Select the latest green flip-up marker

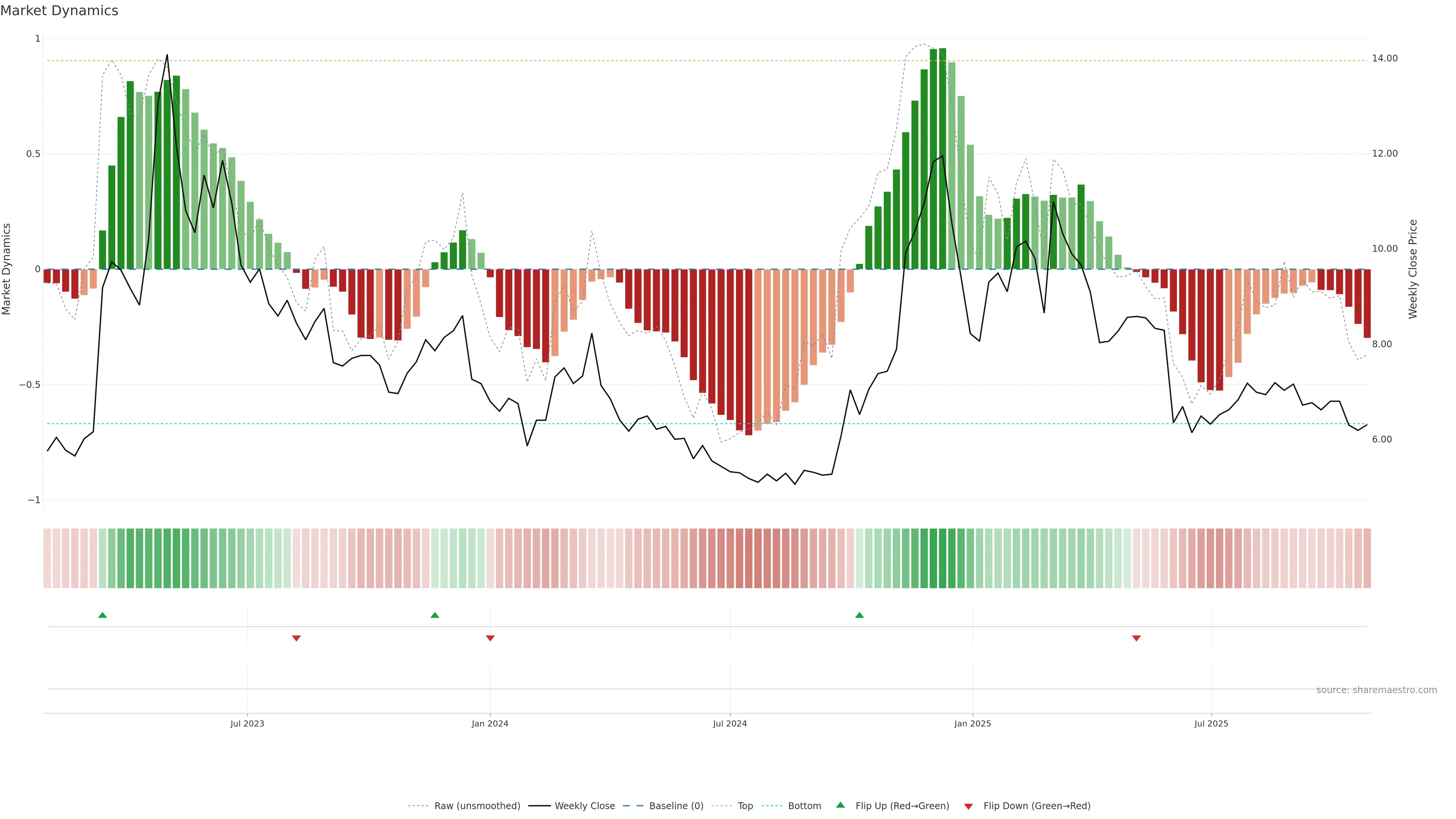pos(859,615)
